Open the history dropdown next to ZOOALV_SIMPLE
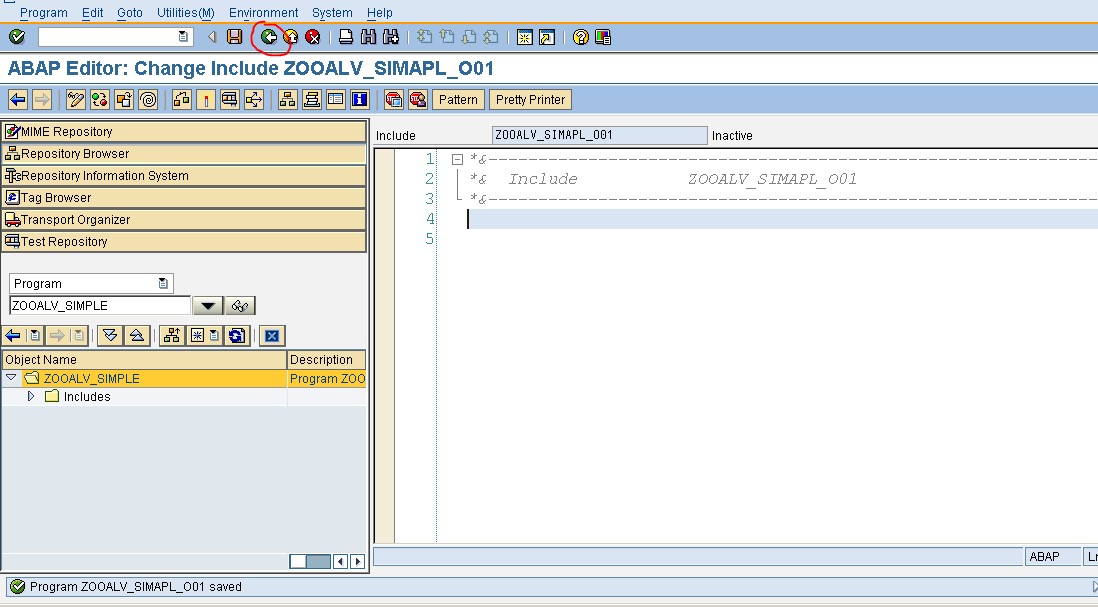1098x607 pixels. (206, 305)
